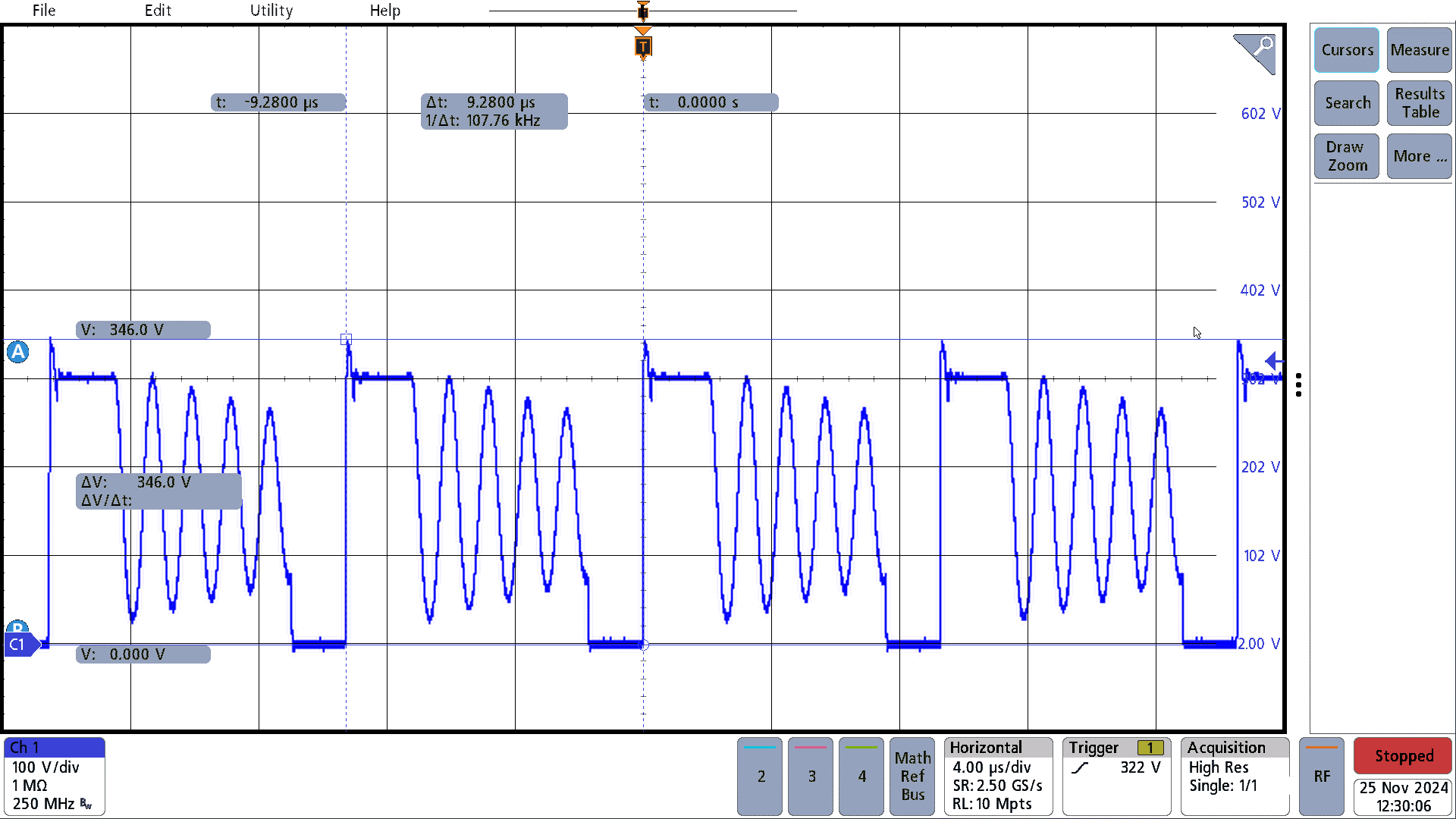Open the File menu

[x=44, y=11]
